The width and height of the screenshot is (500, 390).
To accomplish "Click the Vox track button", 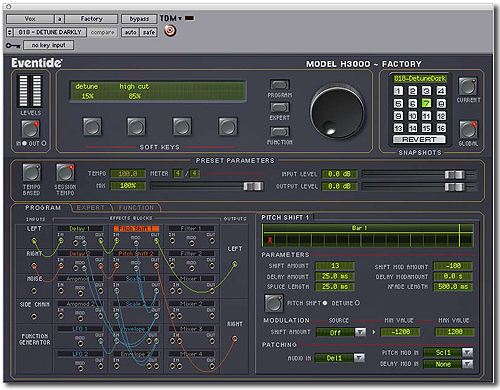I will tap(30, 19).
